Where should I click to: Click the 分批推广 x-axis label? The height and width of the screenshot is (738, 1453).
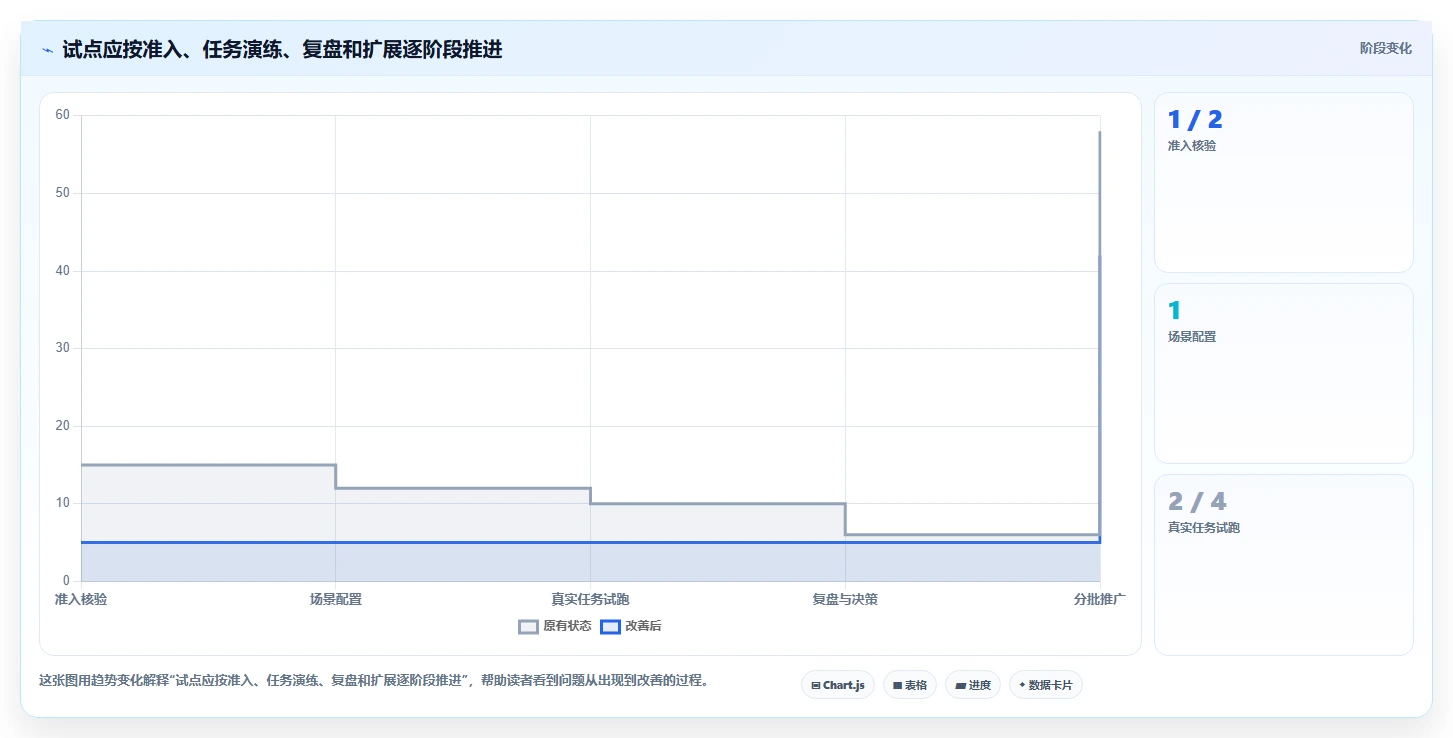pos(1100,599)
